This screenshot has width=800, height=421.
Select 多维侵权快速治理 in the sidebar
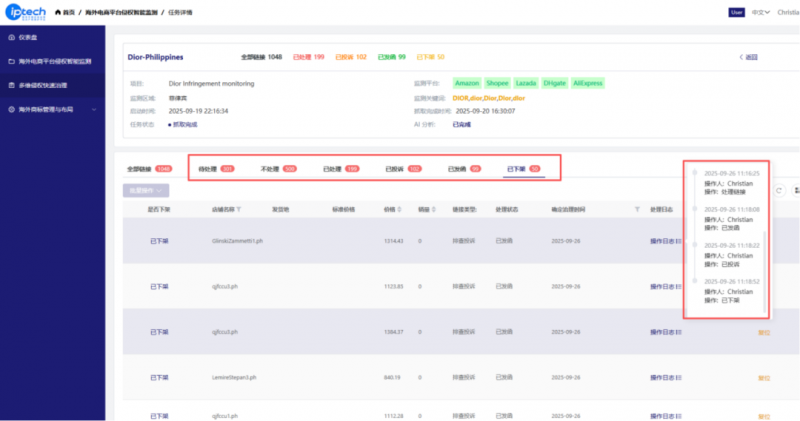[47, 87]
